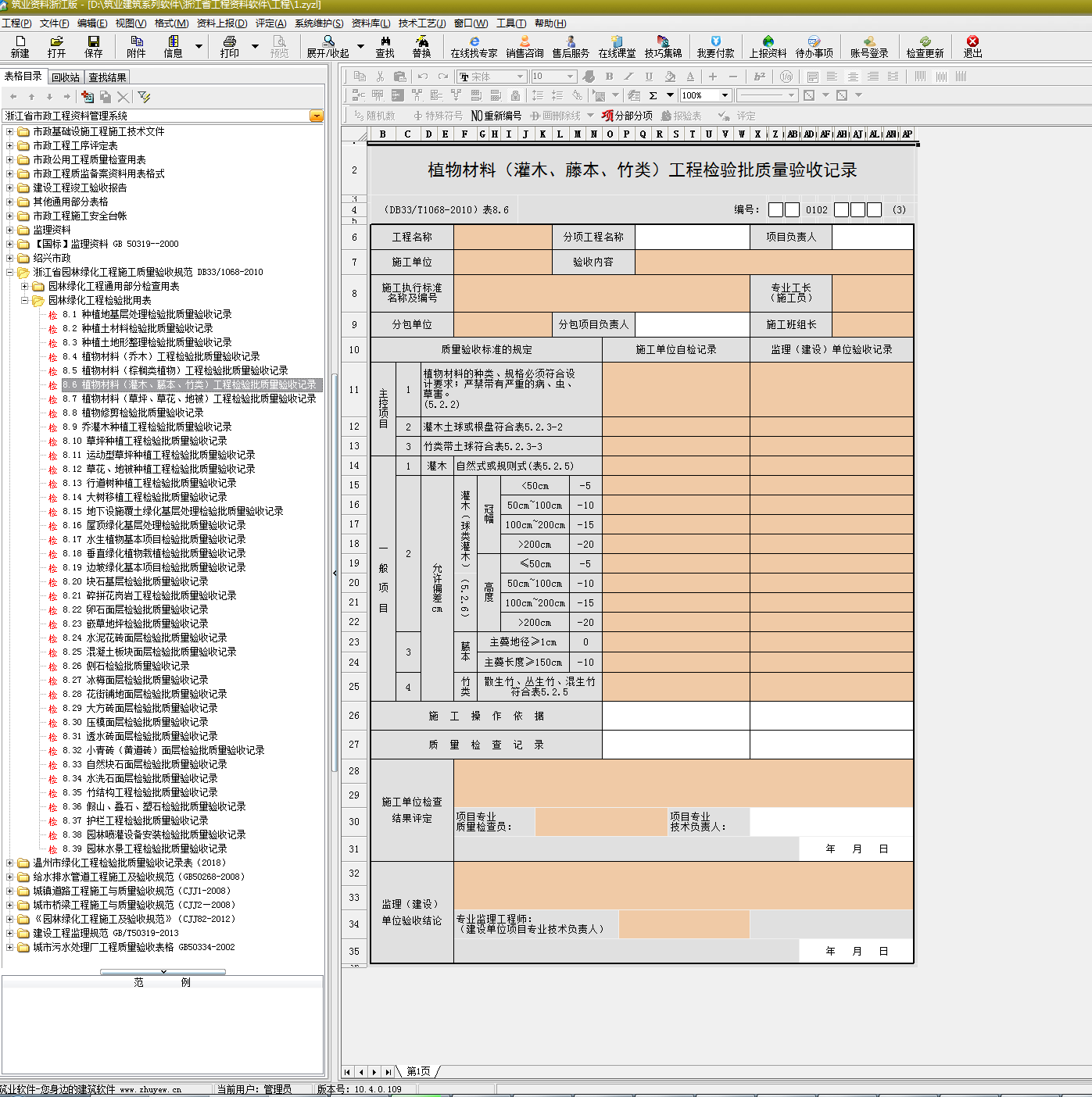The width and height of the screenshot is (1092, 1097).
Task: Switch to the 回收站 tab
Action: [66, 77]
